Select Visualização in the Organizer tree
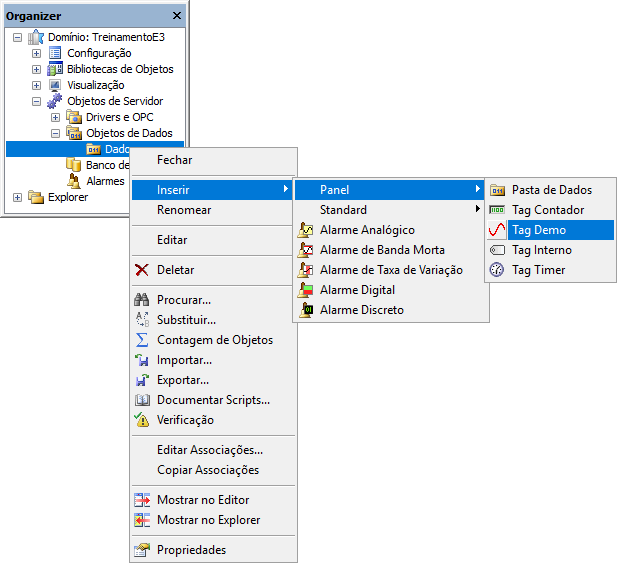 coord(97,85)
